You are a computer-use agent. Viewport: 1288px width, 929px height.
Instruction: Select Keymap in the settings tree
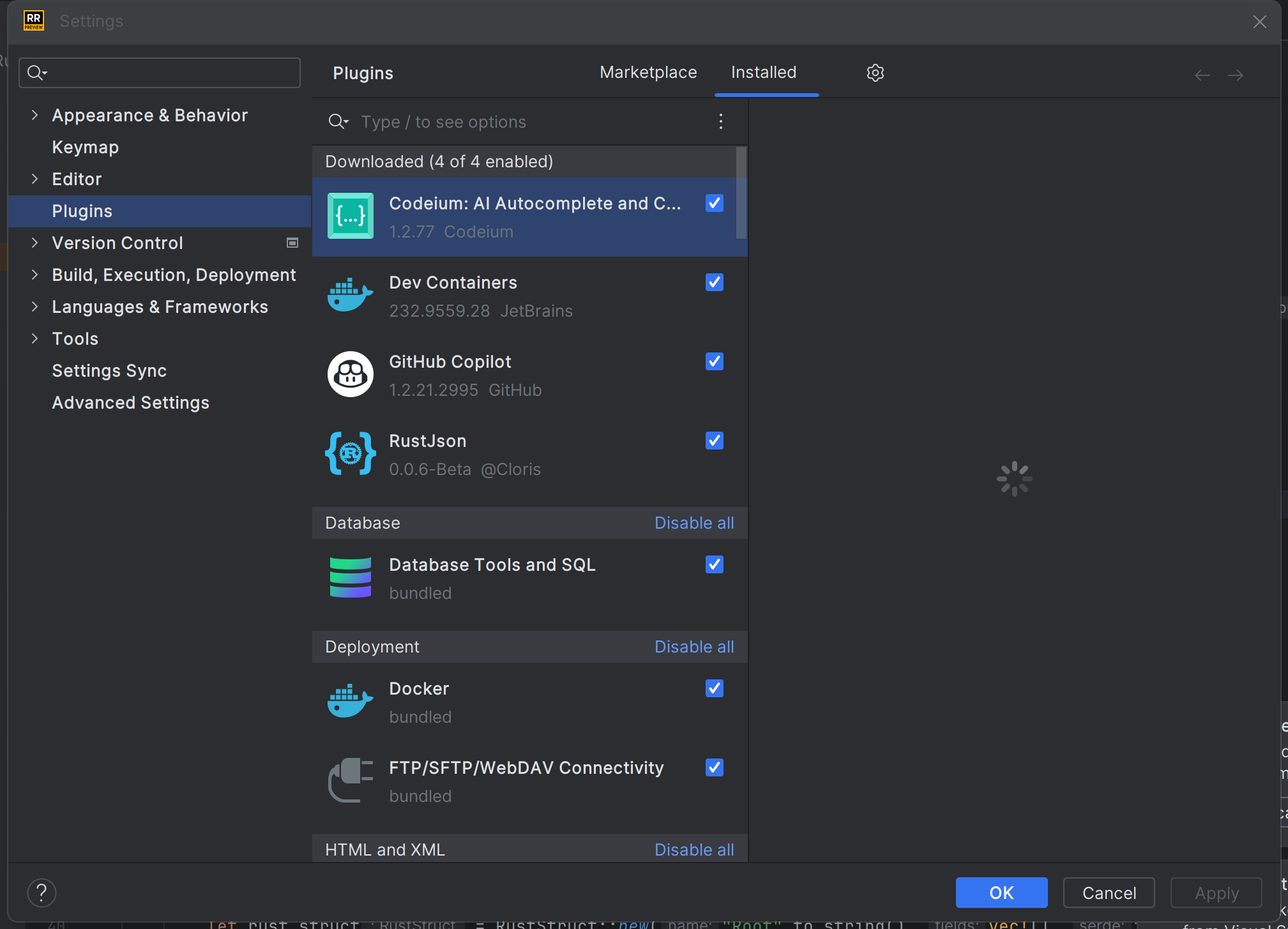[85, 147]
